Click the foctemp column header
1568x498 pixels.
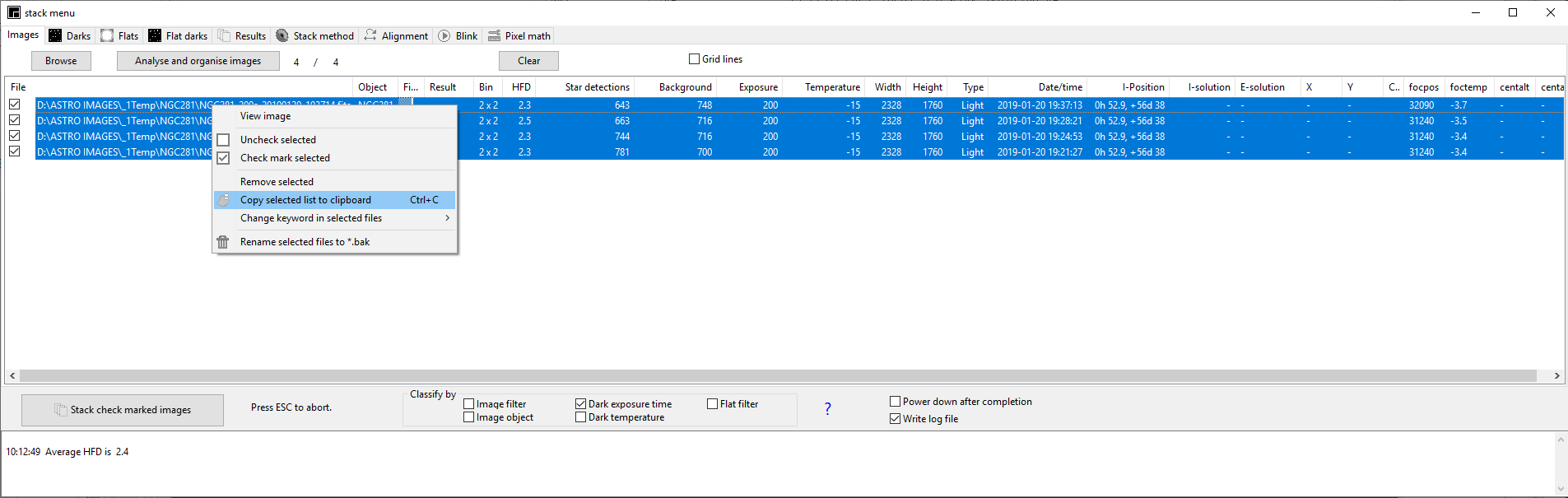[x=1468, y=87]
